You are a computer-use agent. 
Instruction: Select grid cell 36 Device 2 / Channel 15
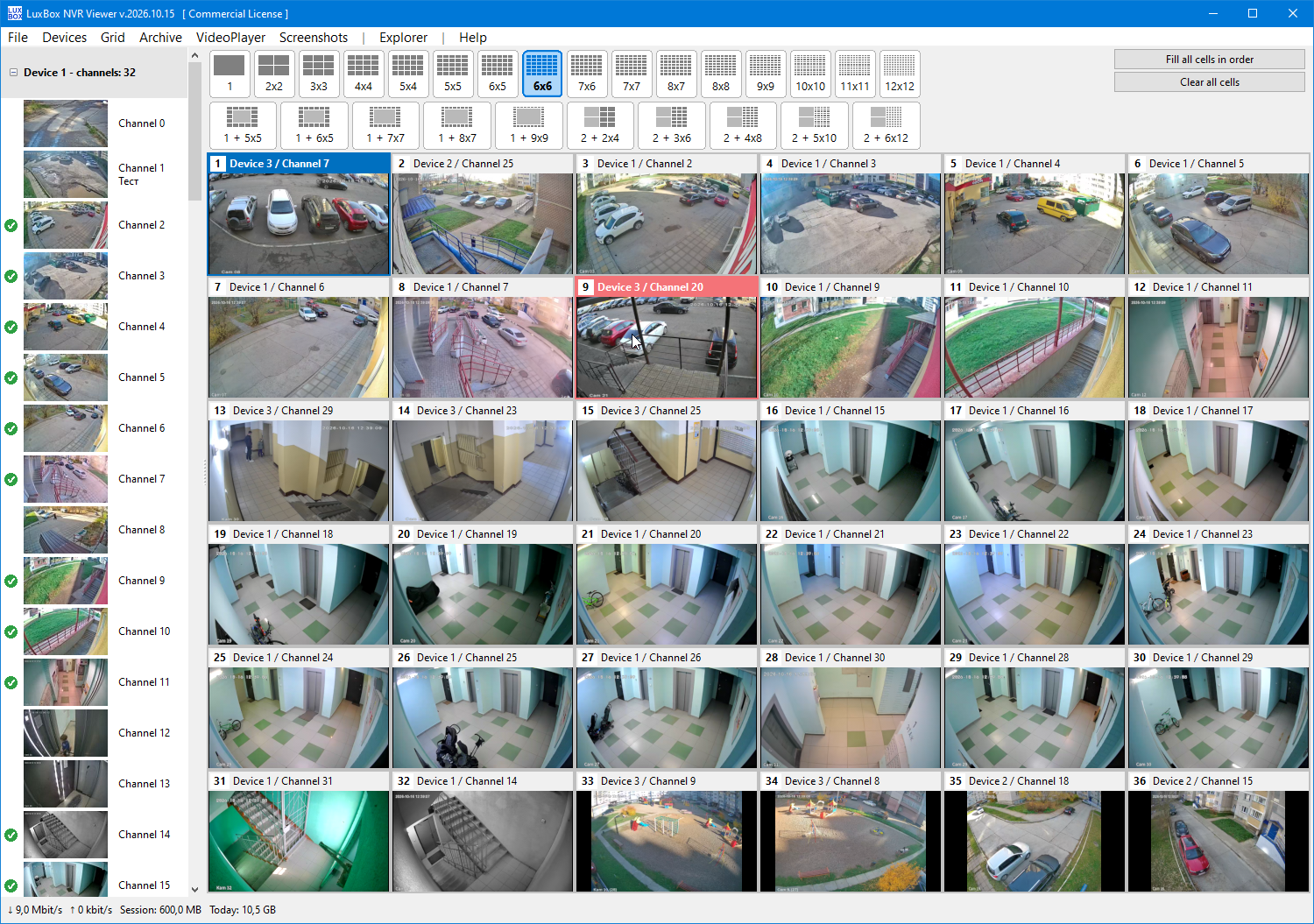point(1219,832)
